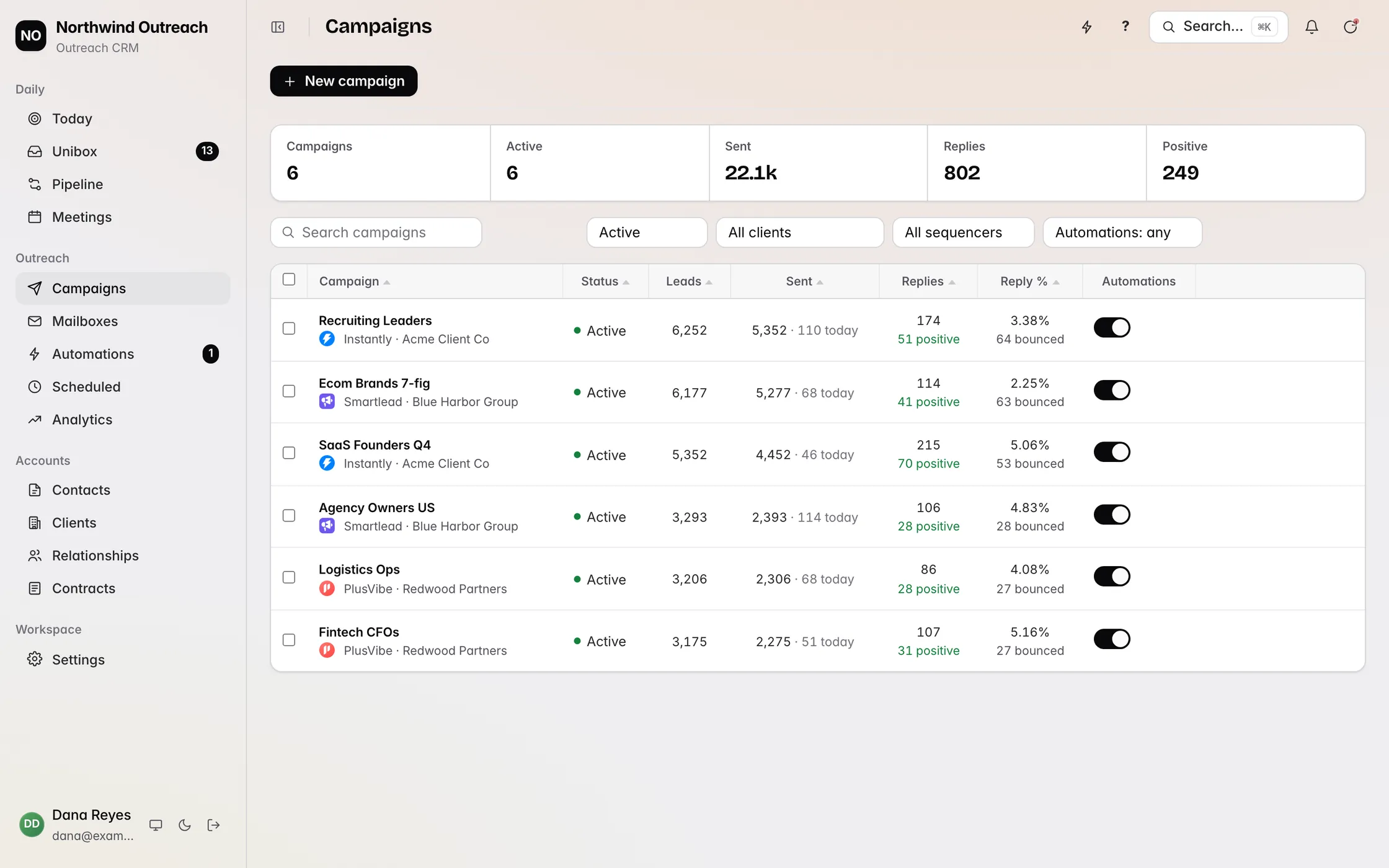This screenshot has width=1389, height=868.
Task: Open the lightning bolt quick actions icon
Action: [1086, 27]
